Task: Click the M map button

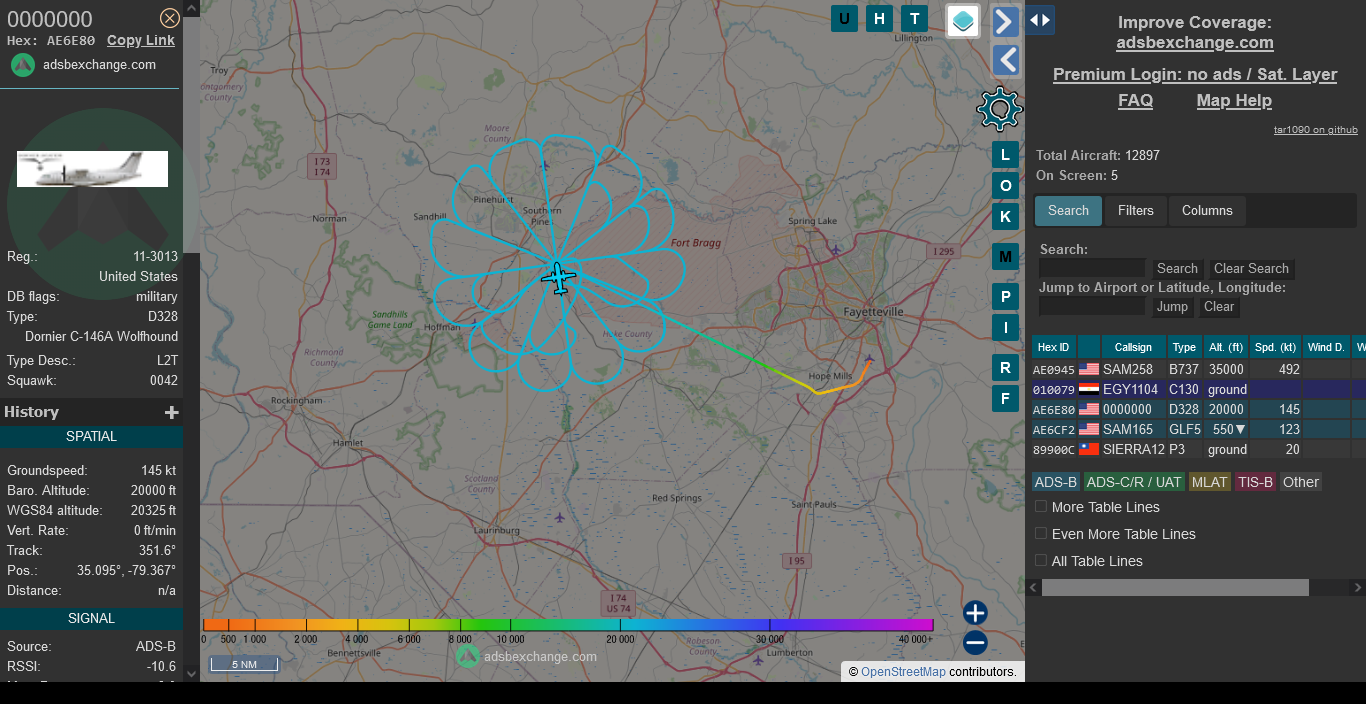Action: tap(1005, 257)
